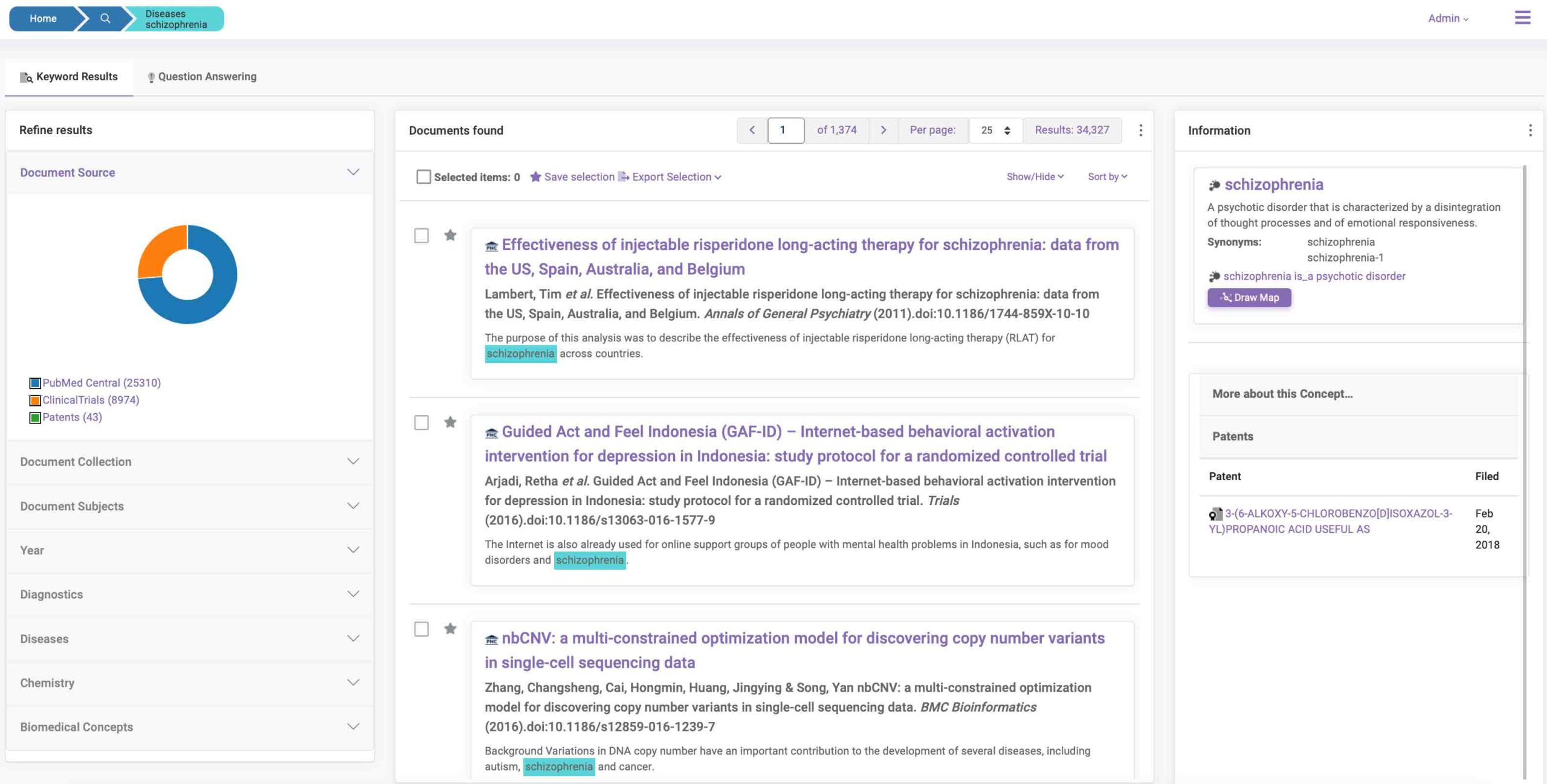The width and height of the screenshot is (1547, 784).
Task: Star the nbCNV optimization article
Action: click(x=450, y=629)
